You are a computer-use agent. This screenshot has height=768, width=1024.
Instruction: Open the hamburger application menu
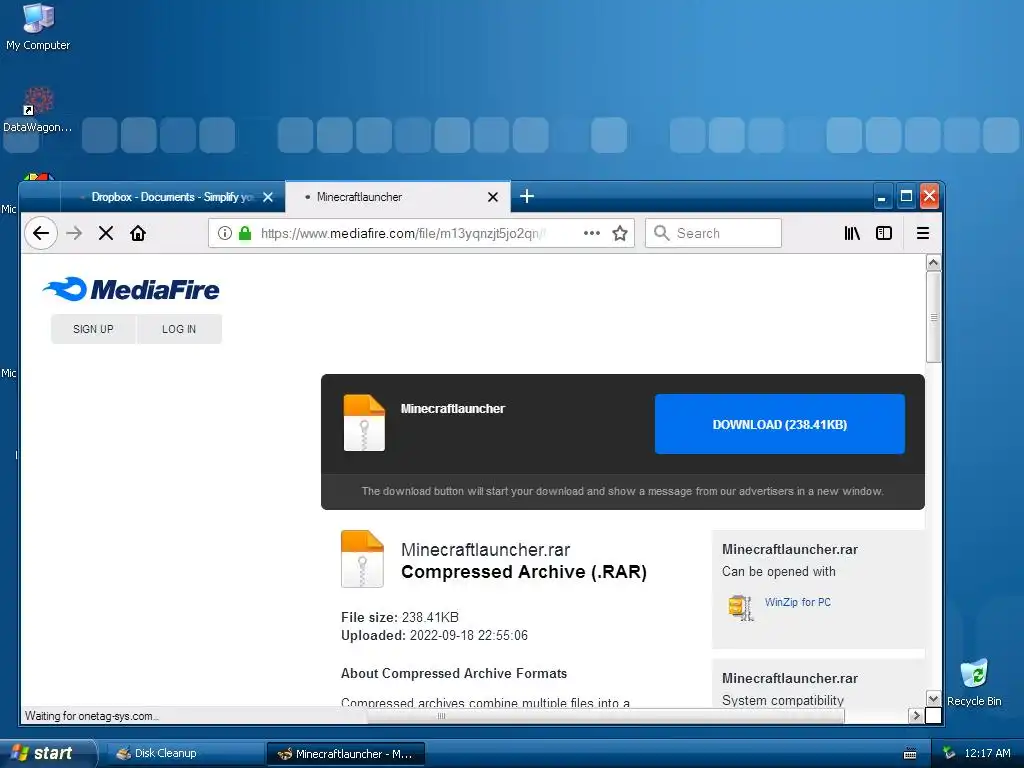pos(923,233)
